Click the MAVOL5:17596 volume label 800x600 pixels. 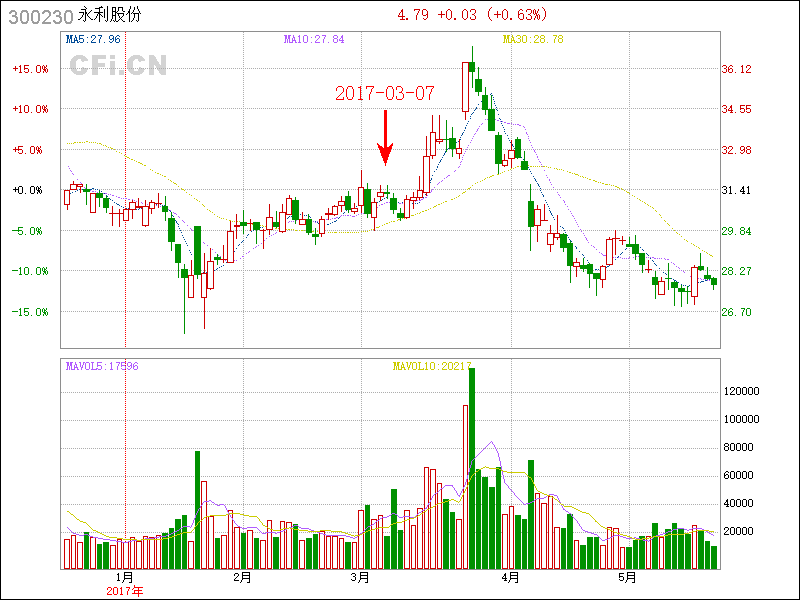click(102, 367)
